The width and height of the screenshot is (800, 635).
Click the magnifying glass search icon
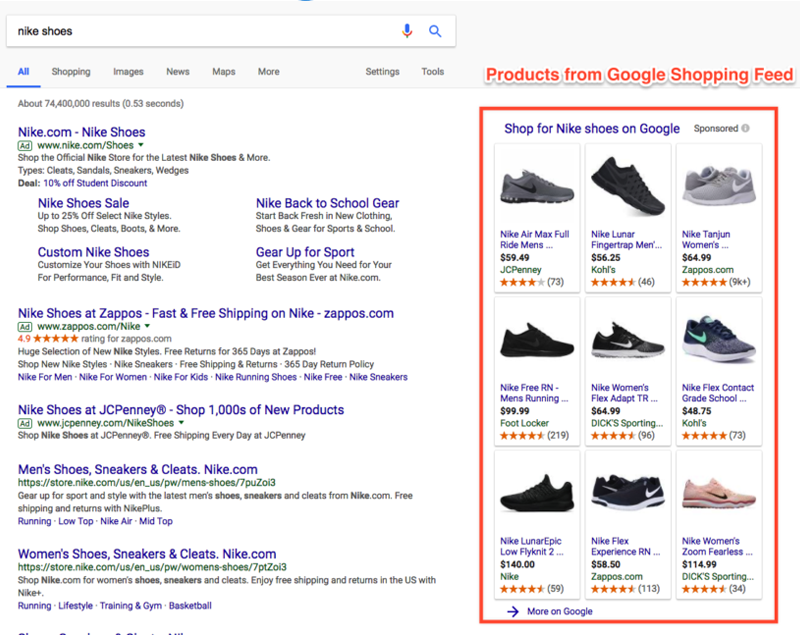pos(435,31)
